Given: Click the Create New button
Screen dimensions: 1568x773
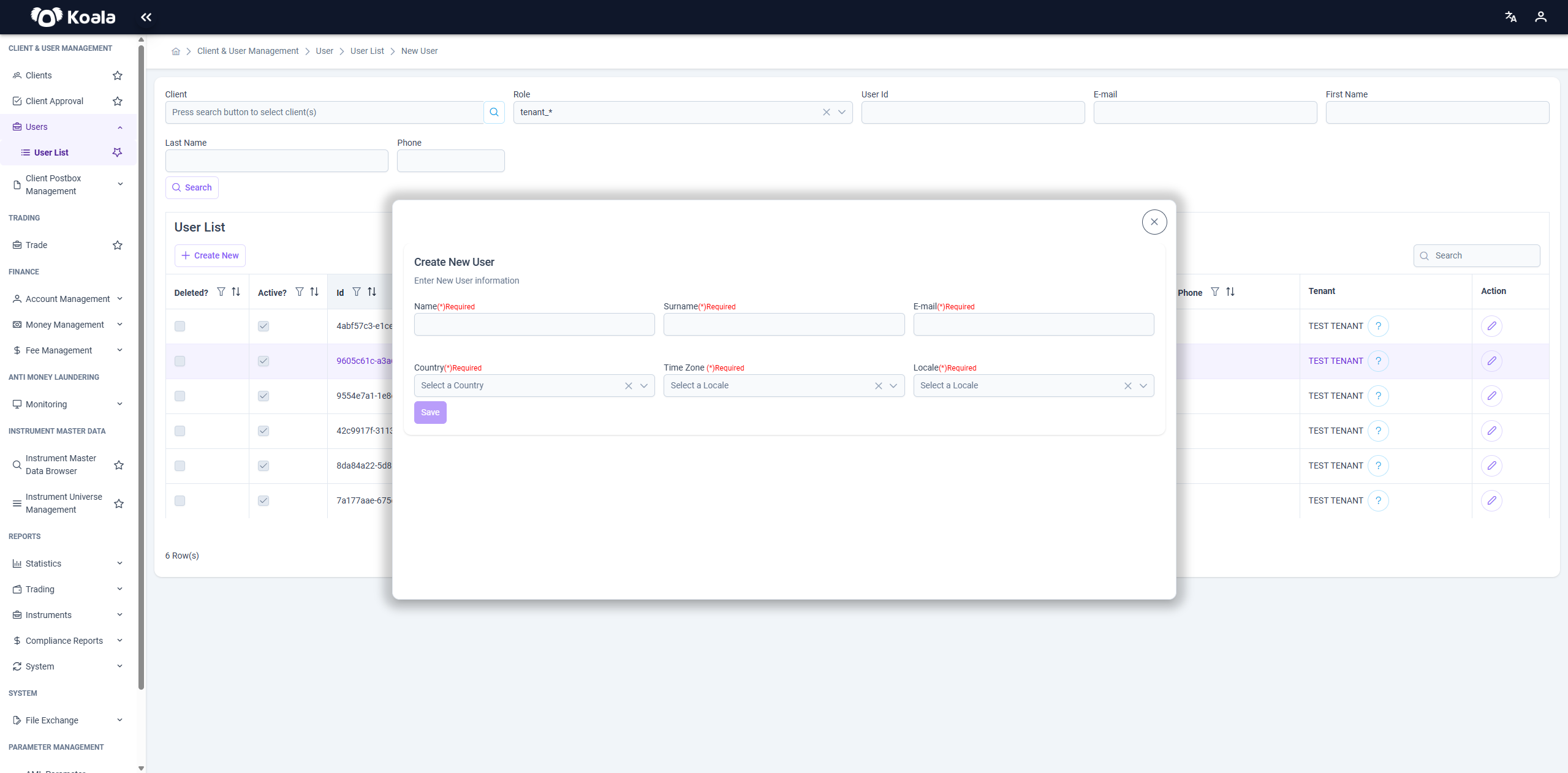Looking at the screenshot, I should click(x=210, y=255).
